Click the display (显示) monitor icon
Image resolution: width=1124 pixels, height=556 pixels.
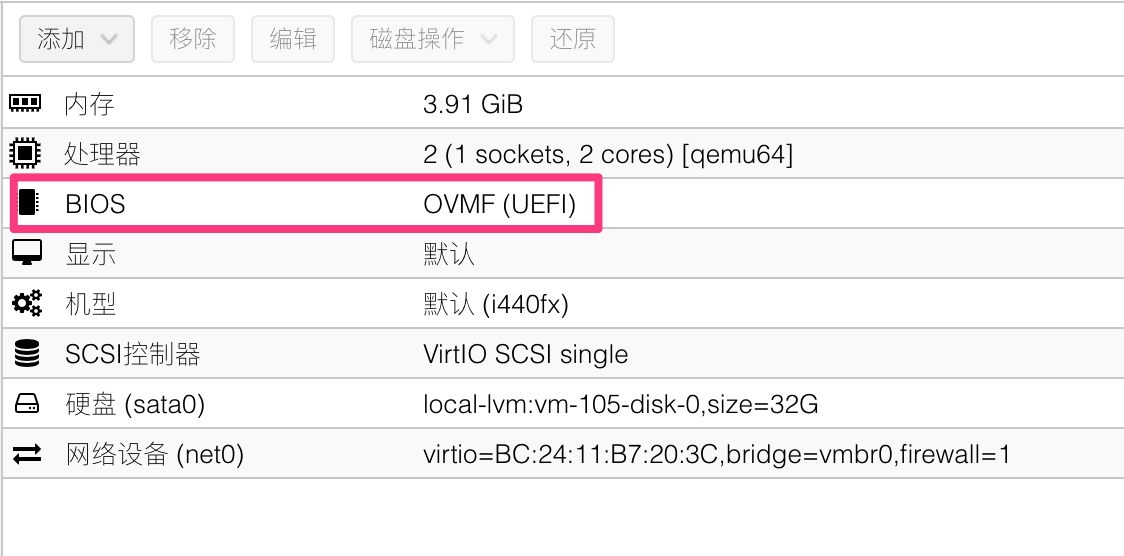click(27, 253)
